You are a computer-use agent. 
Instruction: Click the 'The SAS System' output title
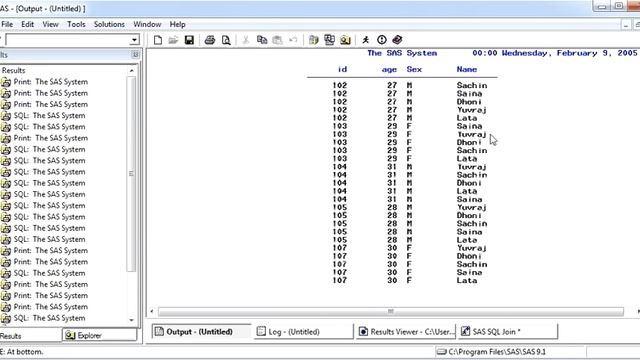[x=402, y=53]
